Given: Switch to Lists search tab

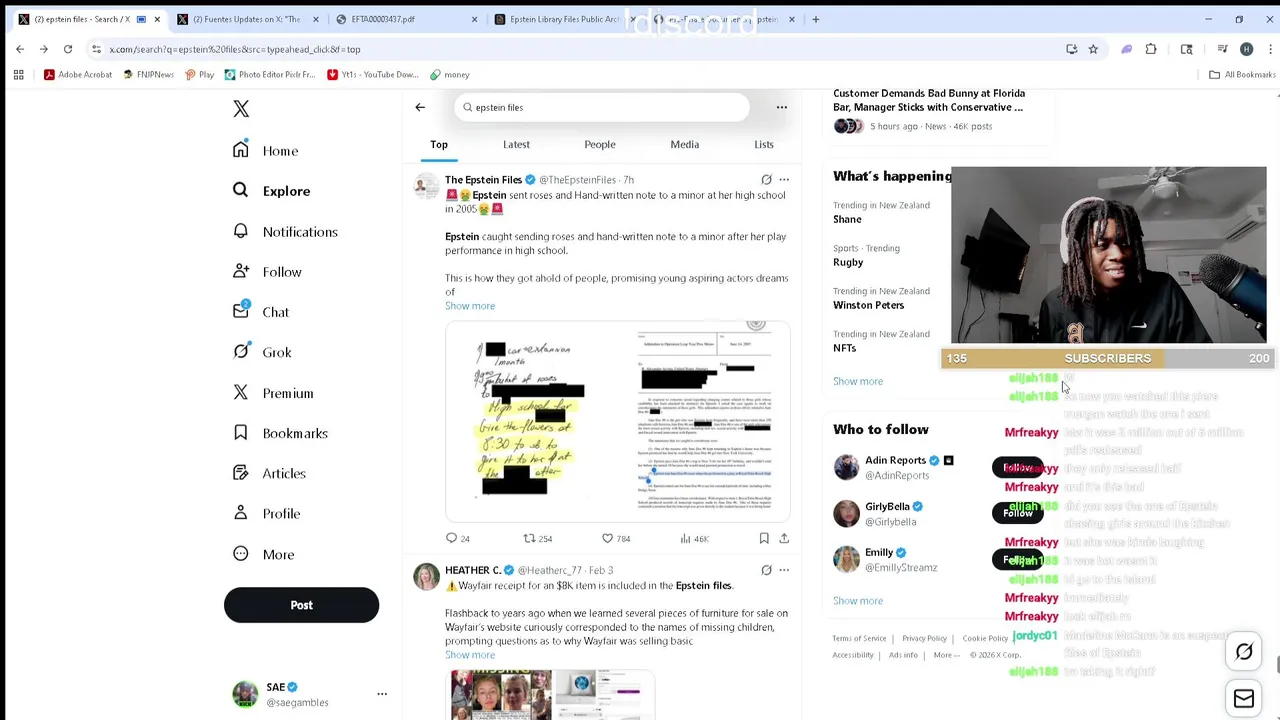Looking at the screenshot, I should tap(764, 145).
